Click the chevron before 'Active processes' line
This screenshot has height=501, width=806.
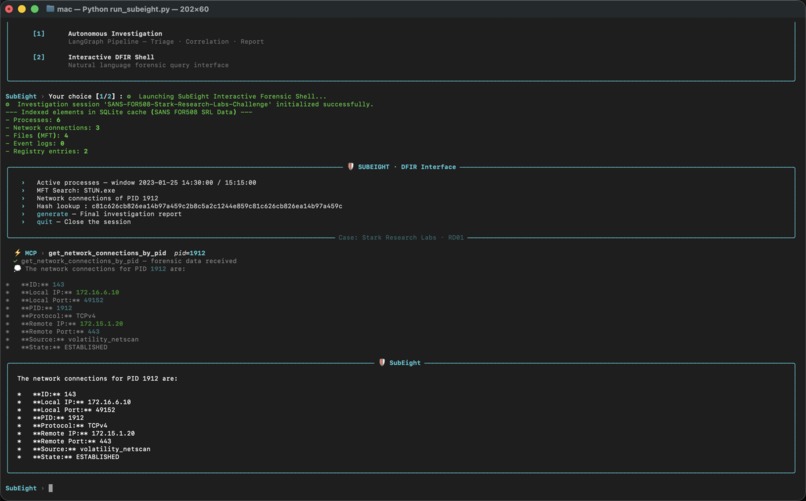click(23, 182)
